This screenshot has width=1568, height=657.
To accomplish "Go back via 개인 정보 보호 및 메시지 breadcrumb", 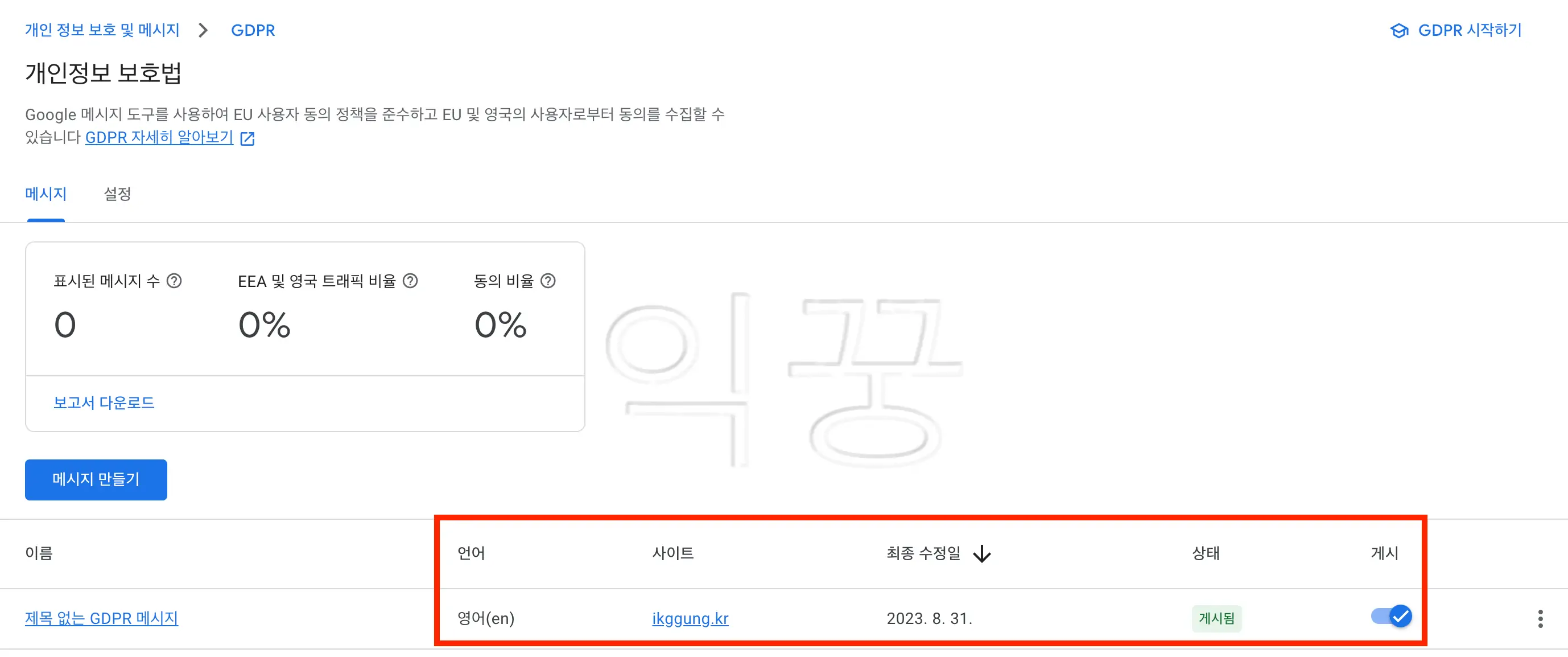I will [x=102, y=29].
